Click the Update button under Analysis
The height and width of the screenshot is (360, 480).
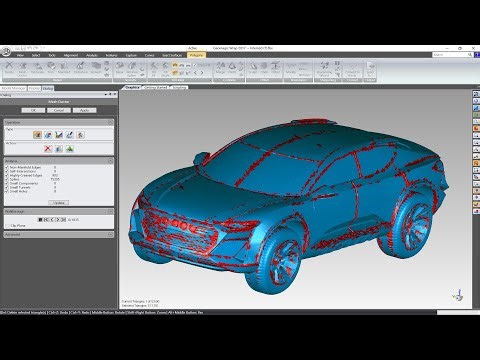(59, 203)
